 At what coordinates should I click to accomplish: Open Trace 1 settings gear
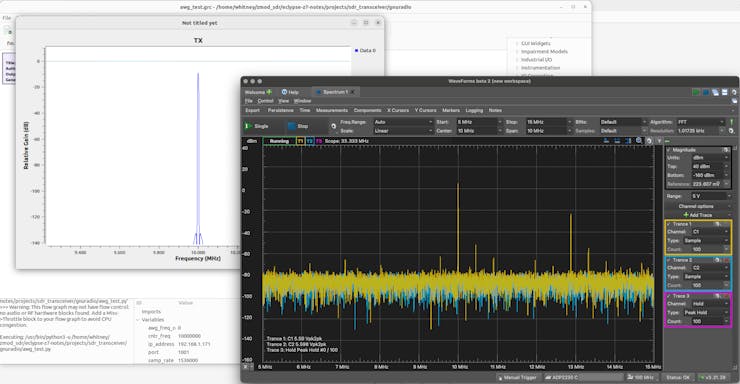[718, 224]
